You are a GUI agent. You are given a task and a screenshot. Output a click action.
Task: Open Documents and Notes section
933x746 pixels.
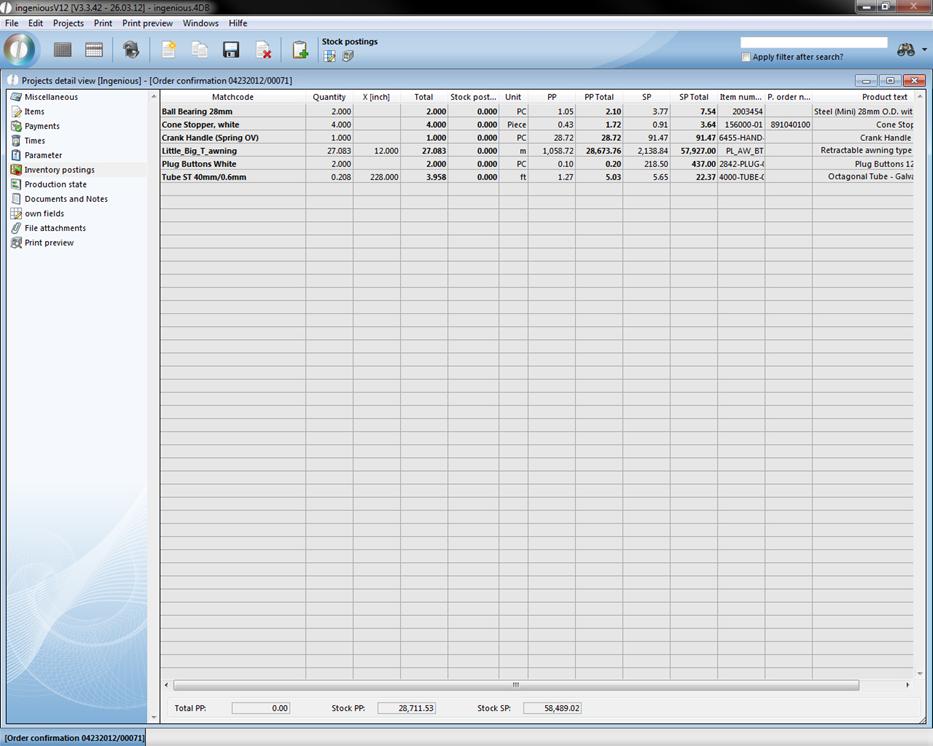click(66, 199)
